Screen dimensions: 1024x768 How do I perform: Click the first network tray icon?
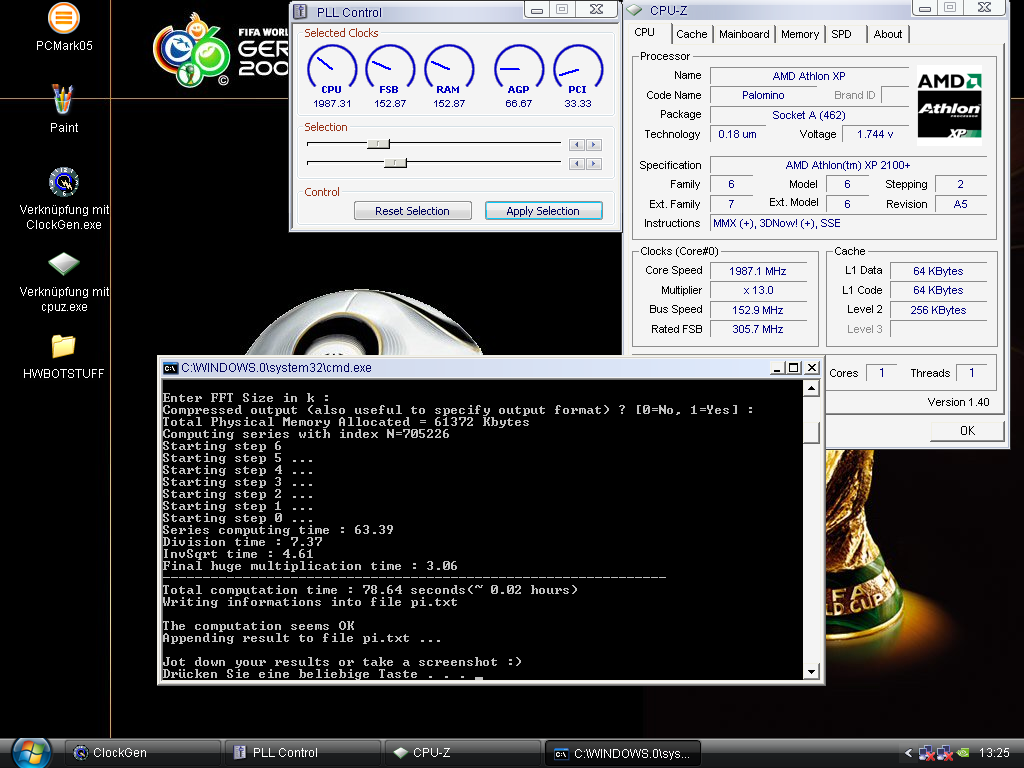pyautogui.click(x=926, y=754)
